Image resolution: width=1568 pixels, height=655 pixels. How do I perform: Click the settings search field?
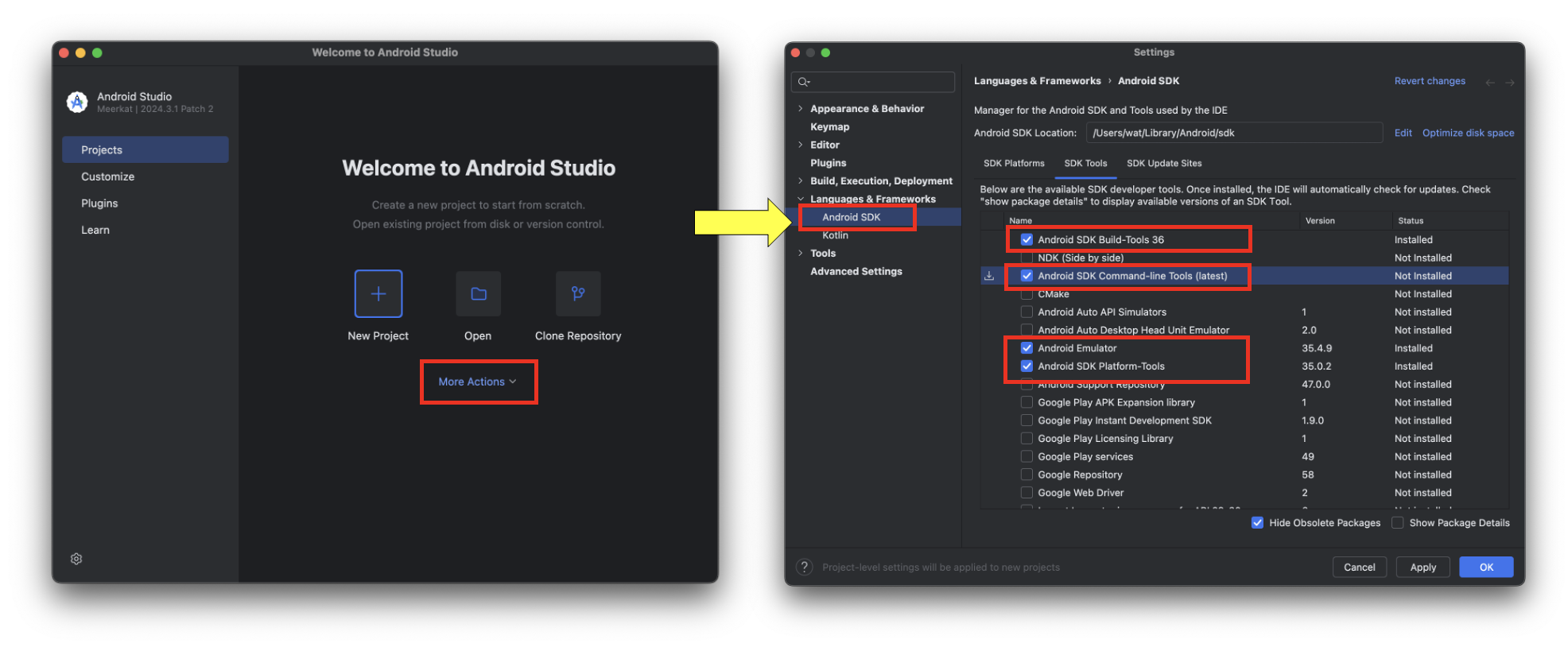[873, 82]
